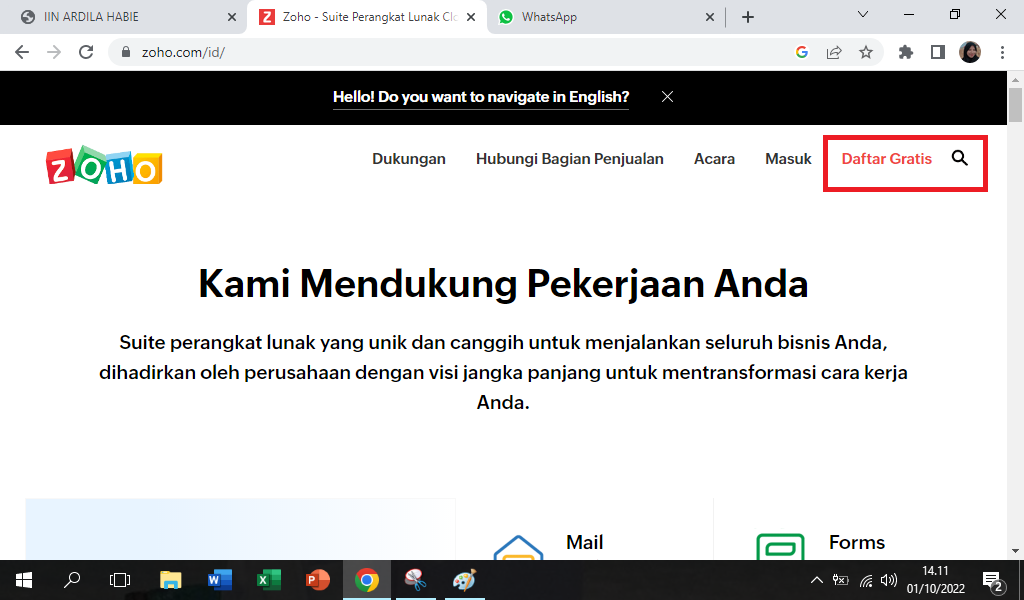Click Daftar Gratis to sign up
This screenshot has width=1024, height=600.
click(887, 159)
